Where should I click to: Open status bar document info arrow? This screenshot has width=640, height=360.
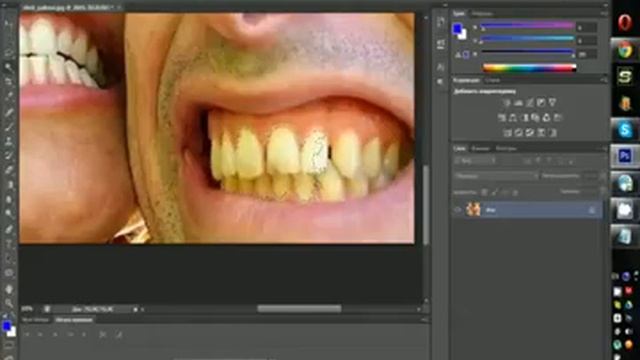pos(135,309)
